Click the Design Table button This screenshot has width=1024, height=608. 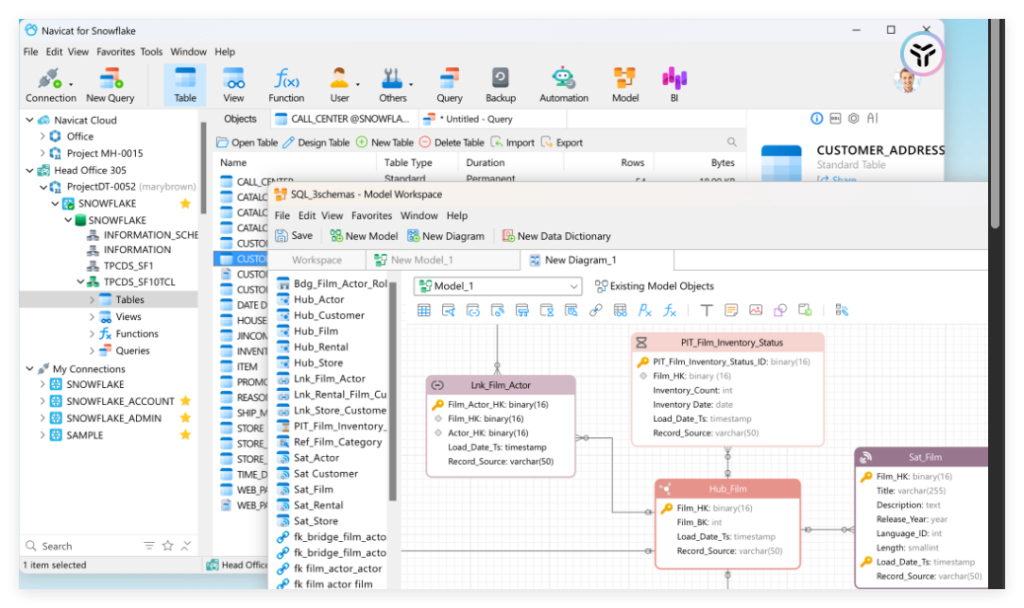pos(316,142)
